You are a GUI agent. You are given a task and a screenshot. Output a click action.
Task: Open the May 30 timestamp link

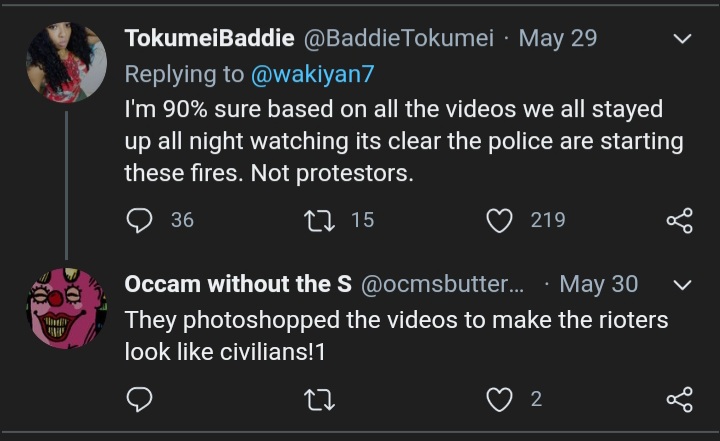click(x=599, y=284)
